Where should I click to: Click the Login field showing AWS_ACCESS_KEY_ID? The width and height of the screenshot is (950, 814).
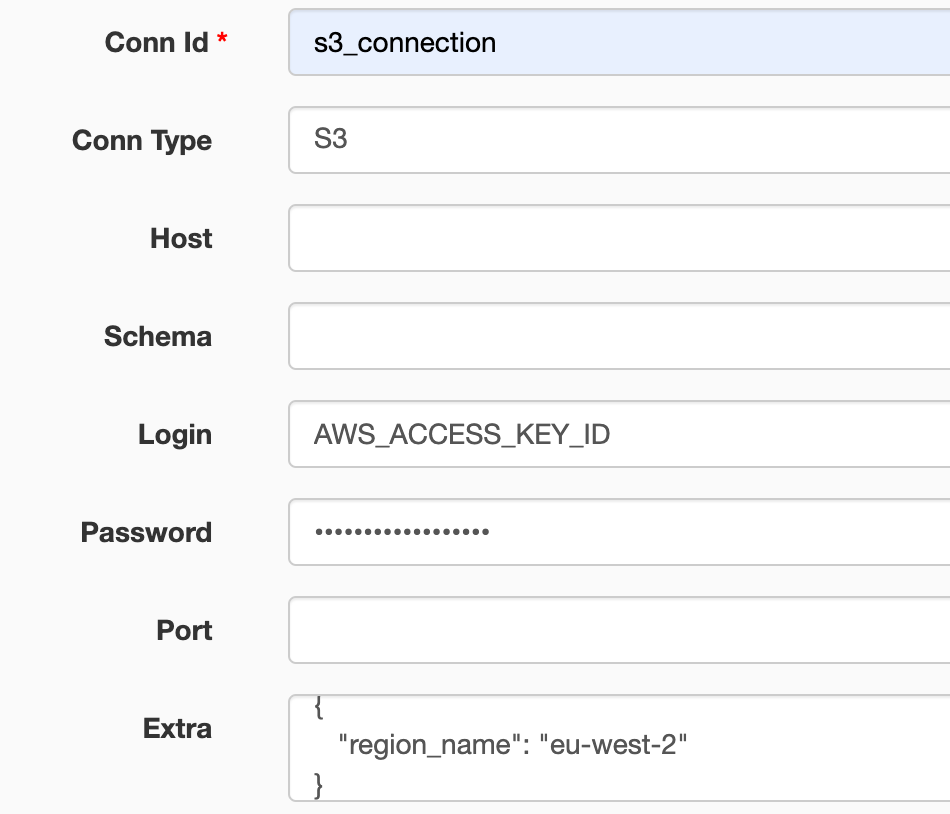point(600,434)
